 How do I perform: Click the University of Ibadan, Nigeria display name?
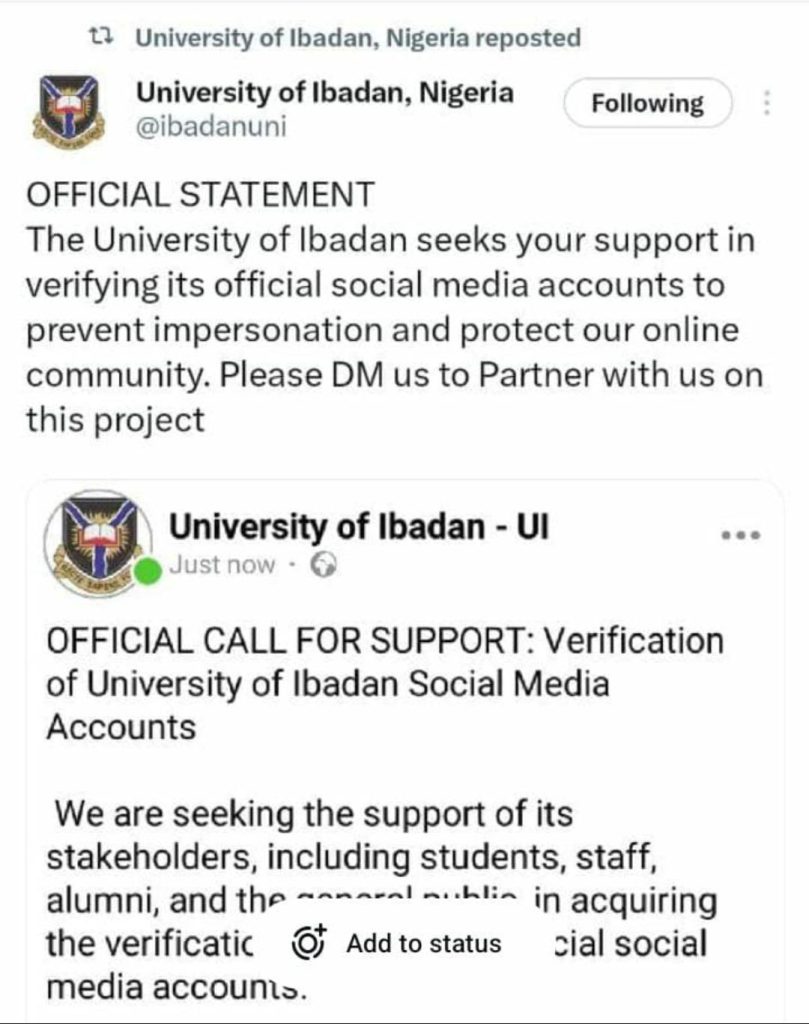324,94
